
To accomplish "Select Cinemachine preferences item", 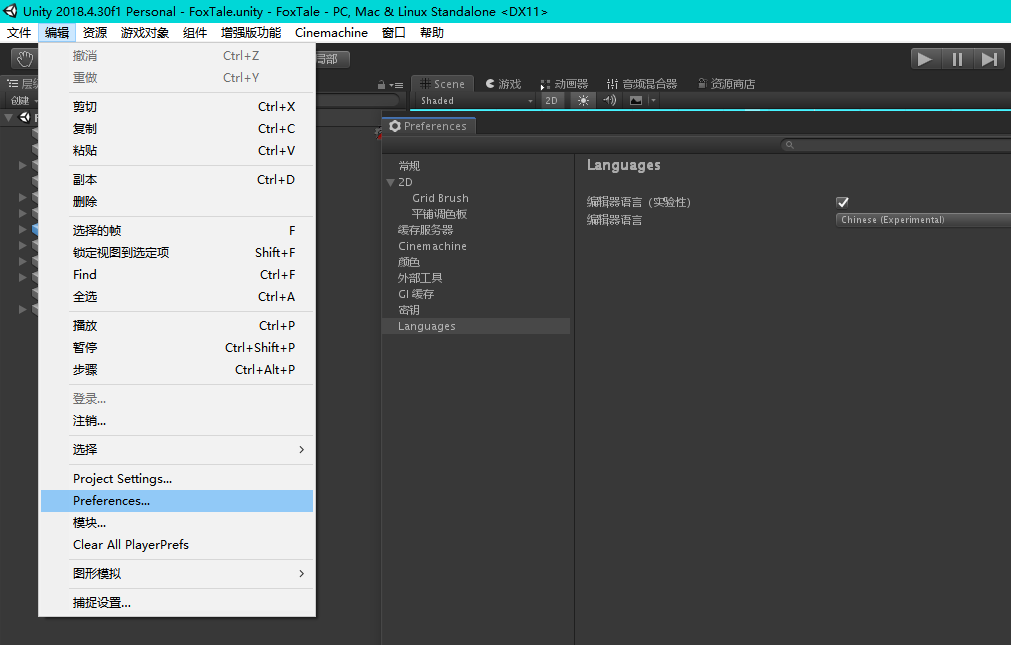I will tap(432, 246).
